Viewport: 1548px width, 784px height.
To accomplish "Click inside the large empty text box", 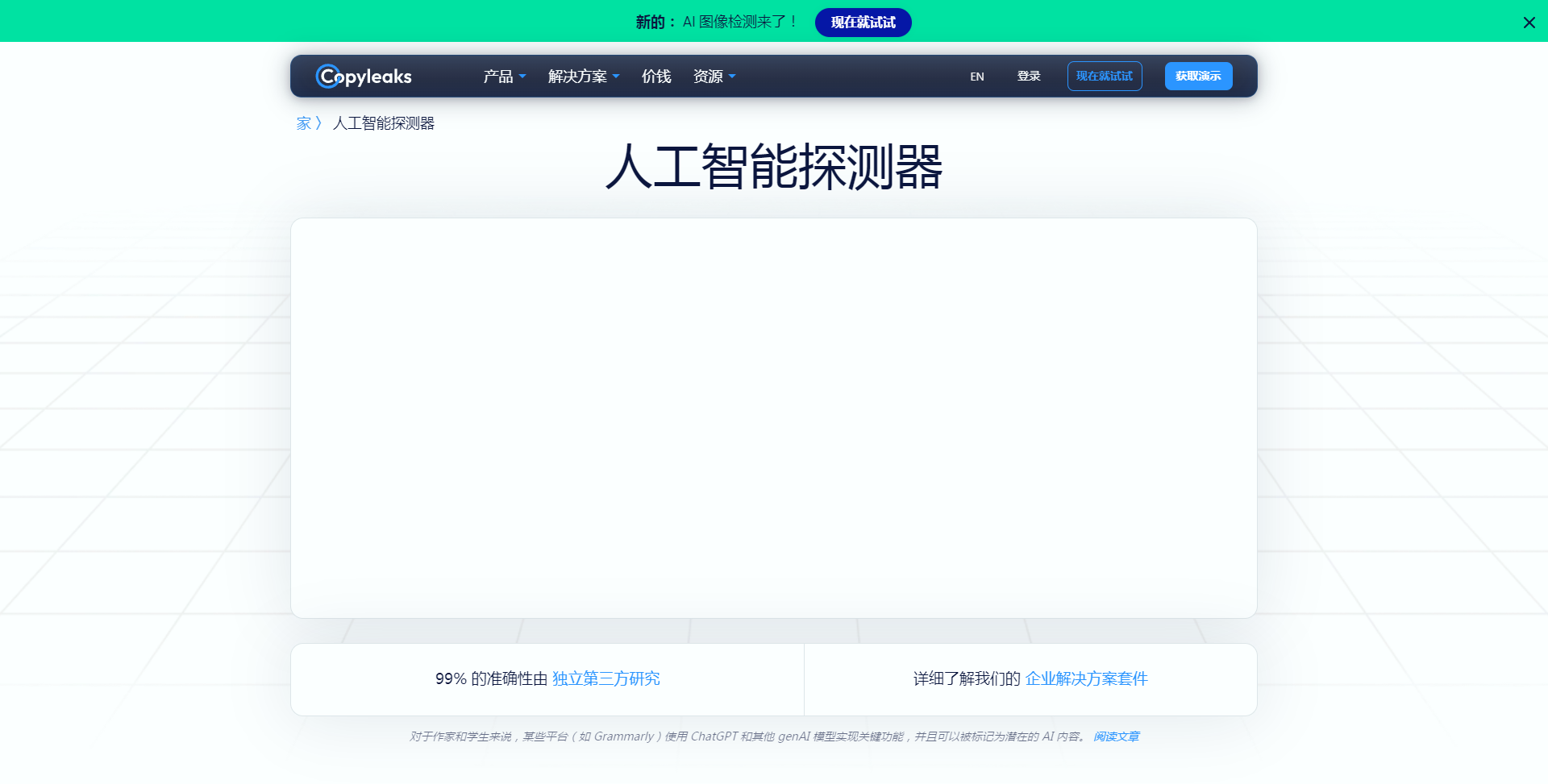I will [x=773, y=417].
